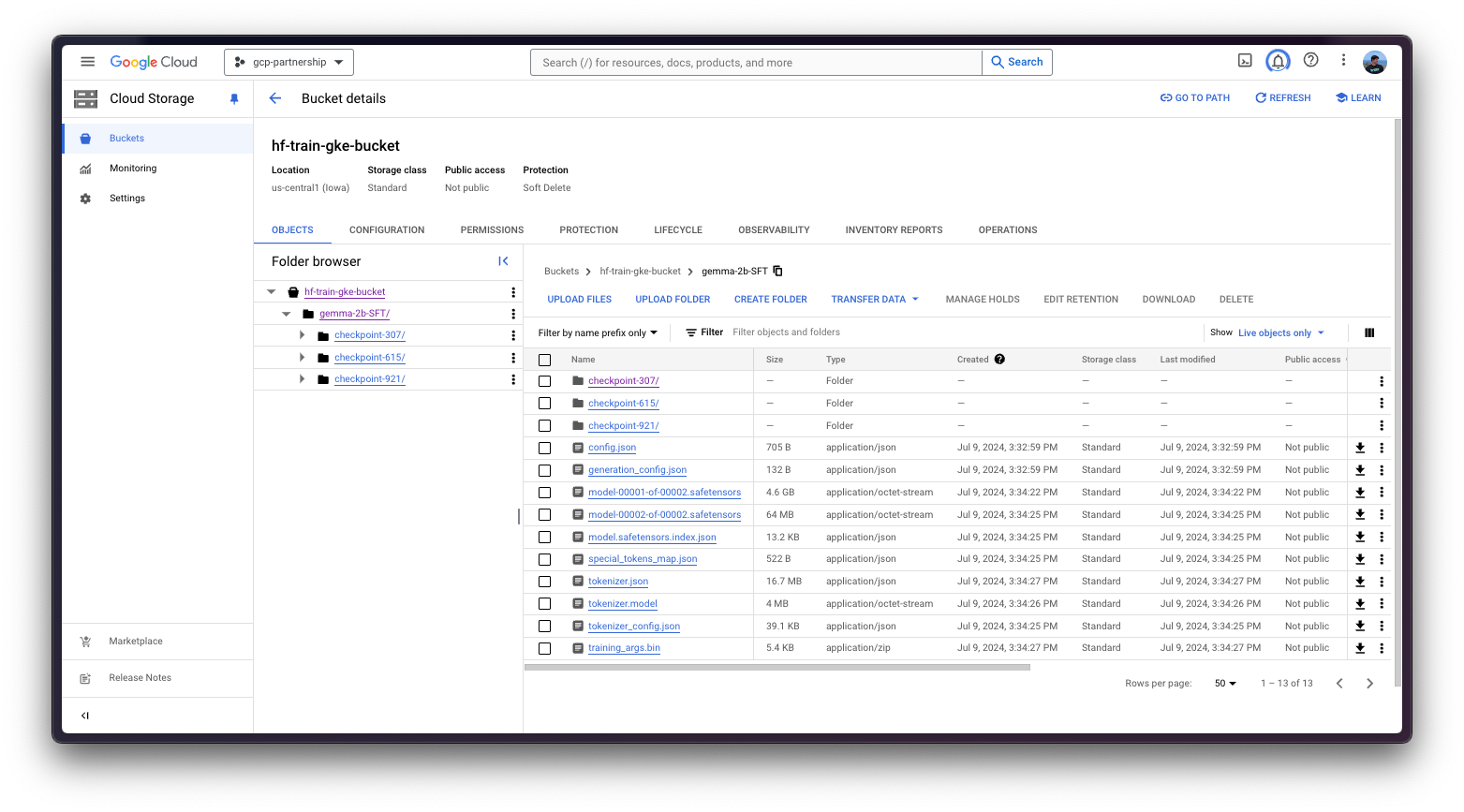Open the Observability tab
Viewport: 1464px width, 812px height.
pyautogui.click(x=774, y=230)
